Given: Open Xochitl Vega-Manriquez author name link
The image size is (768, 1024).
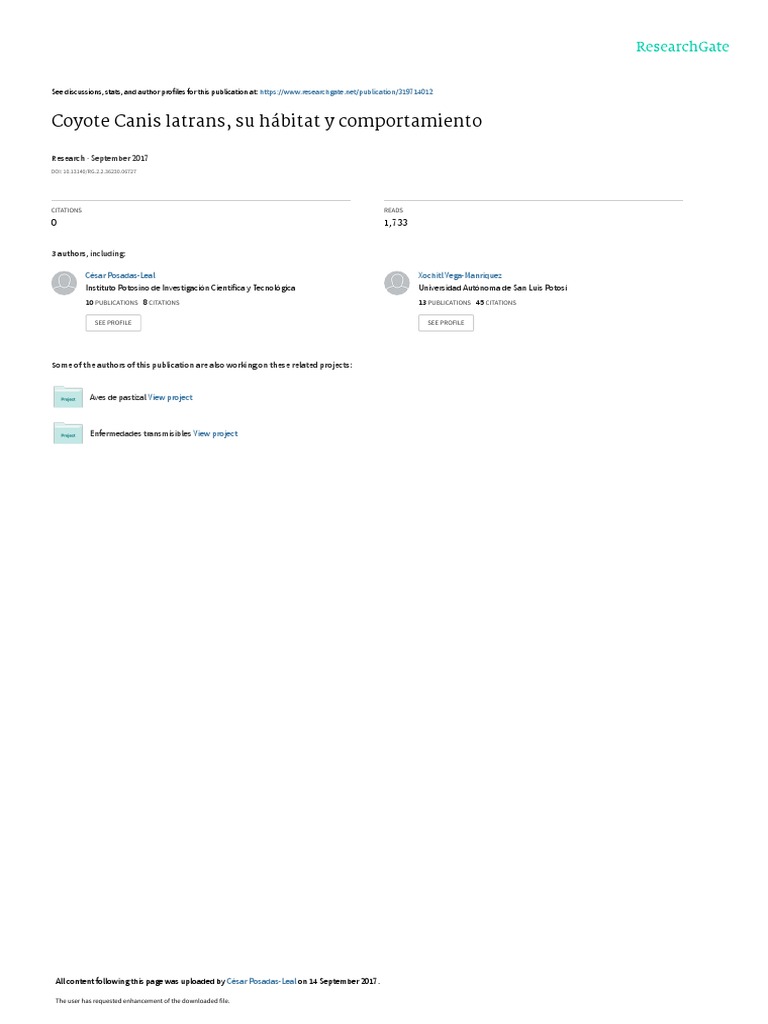Looking at the screenshot, I should tap(460, 276).
